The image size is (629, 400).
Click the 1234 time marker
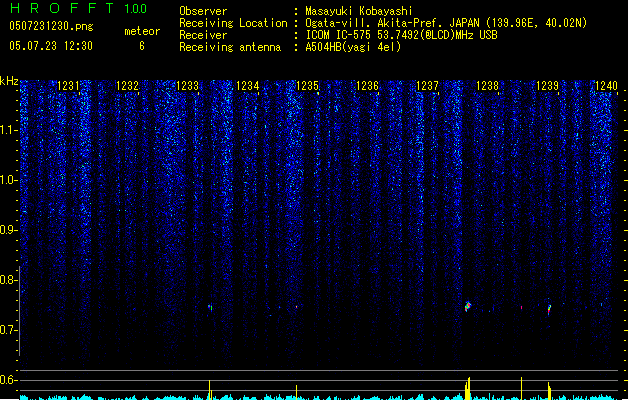point(248,86)
